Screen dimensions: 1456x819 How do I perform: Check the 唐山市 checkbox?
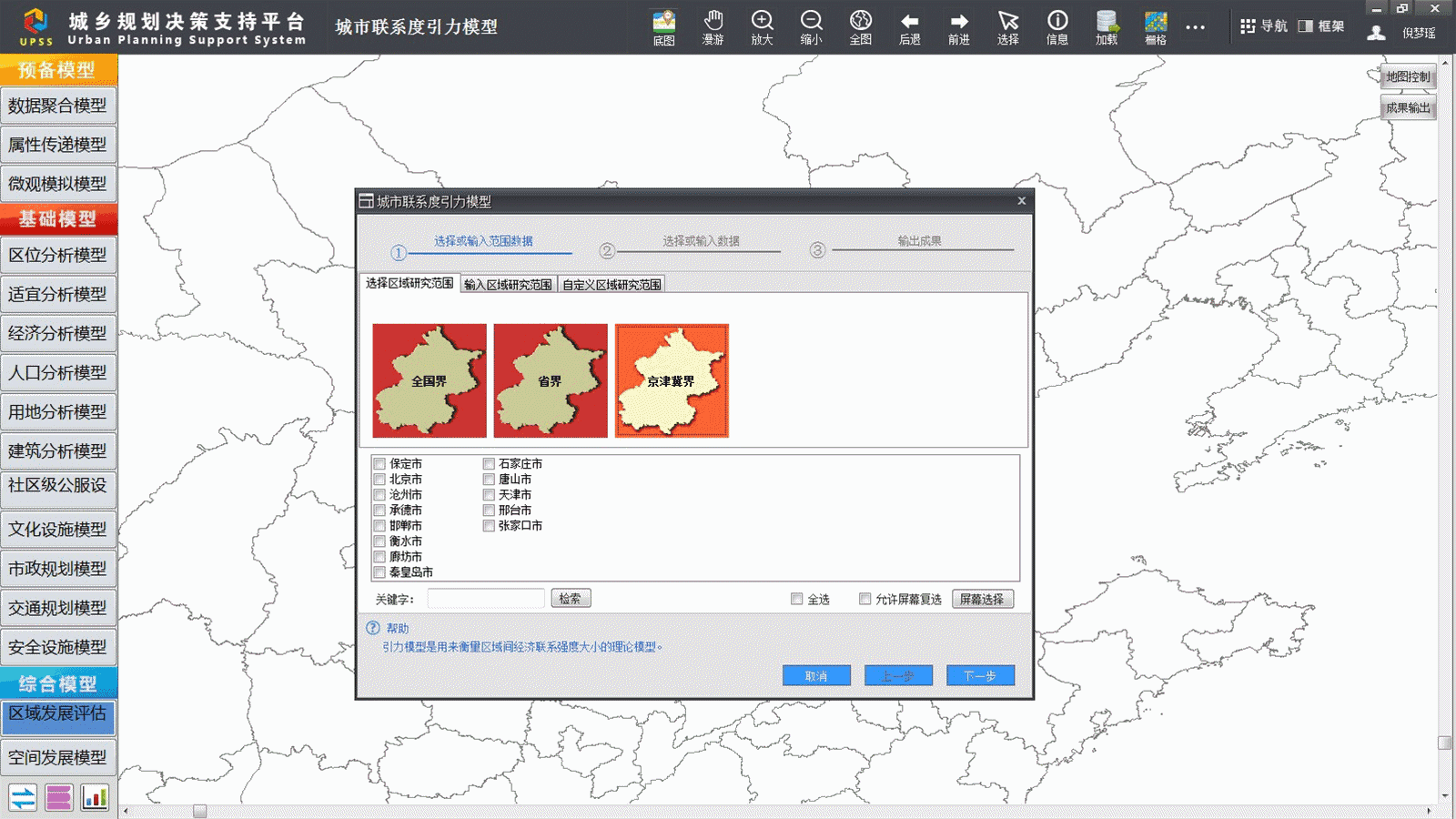pos(489,479)
